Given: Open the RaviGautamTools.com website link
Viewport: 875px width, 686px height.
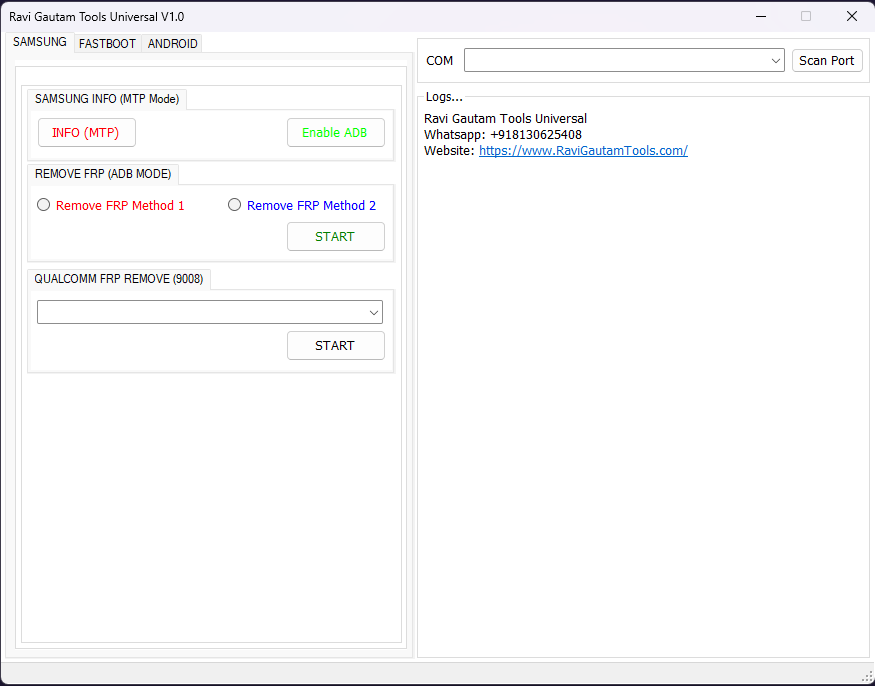Looking at the screenshot, I should click(583, 151).
